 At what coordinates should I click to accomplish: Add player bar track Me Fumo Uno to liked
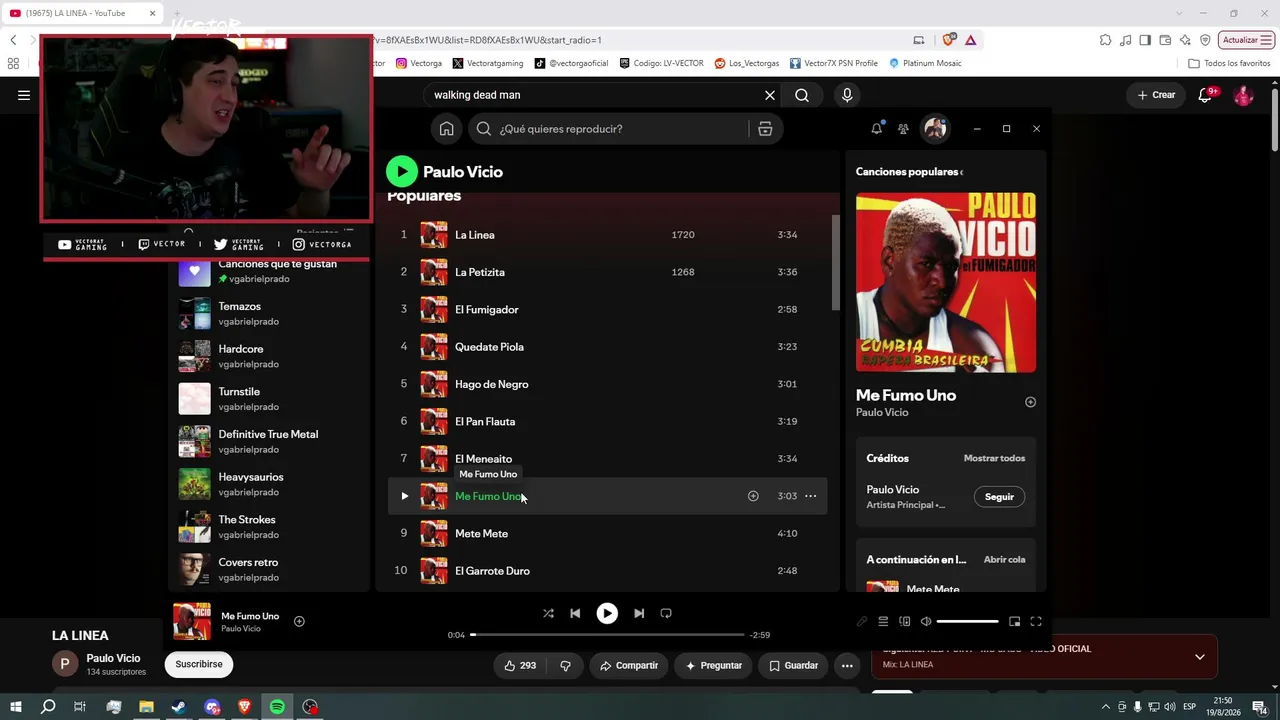299,621
